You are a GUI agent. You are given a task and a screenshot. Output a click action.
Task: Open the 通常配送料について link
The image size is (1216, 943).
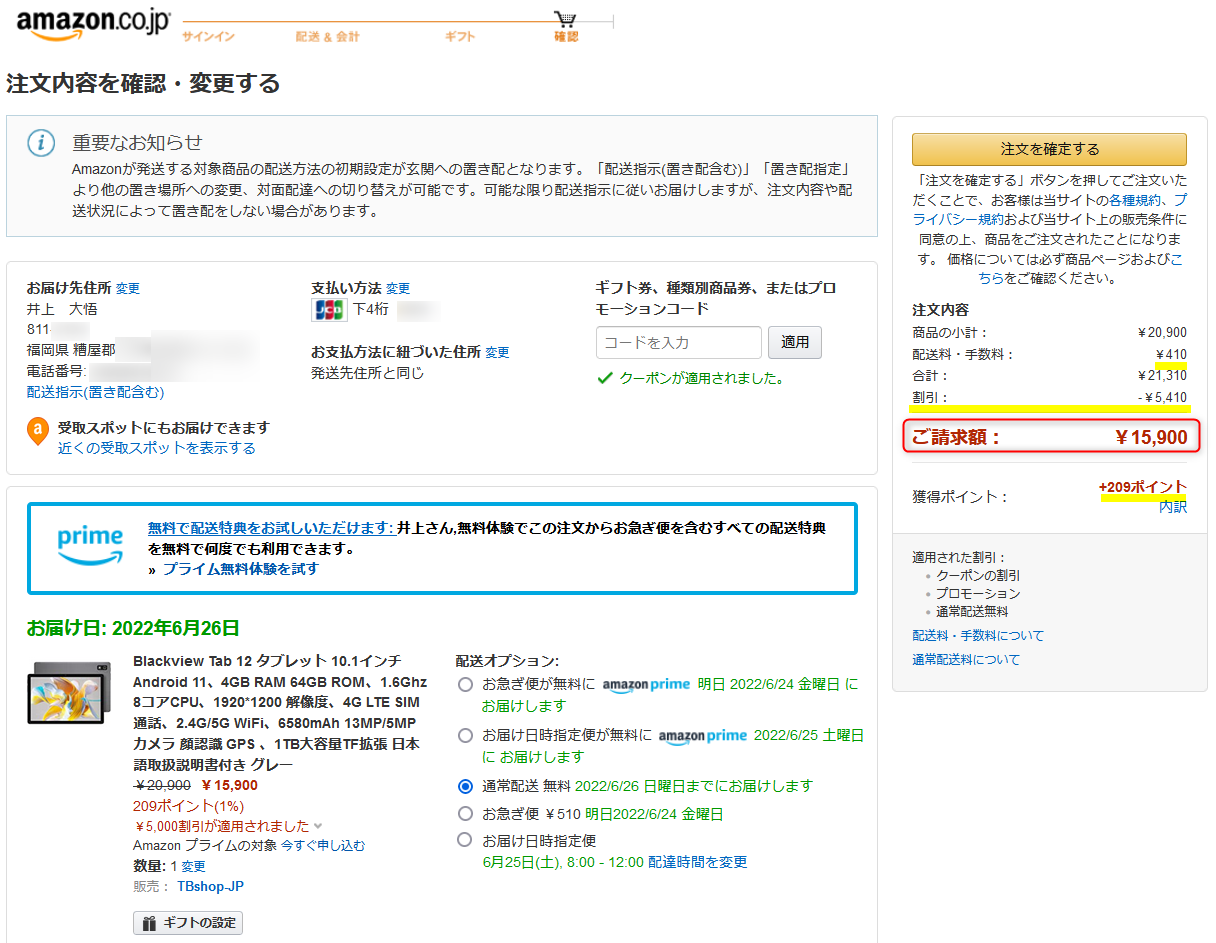pyautogui.click(x=966, y=660)
